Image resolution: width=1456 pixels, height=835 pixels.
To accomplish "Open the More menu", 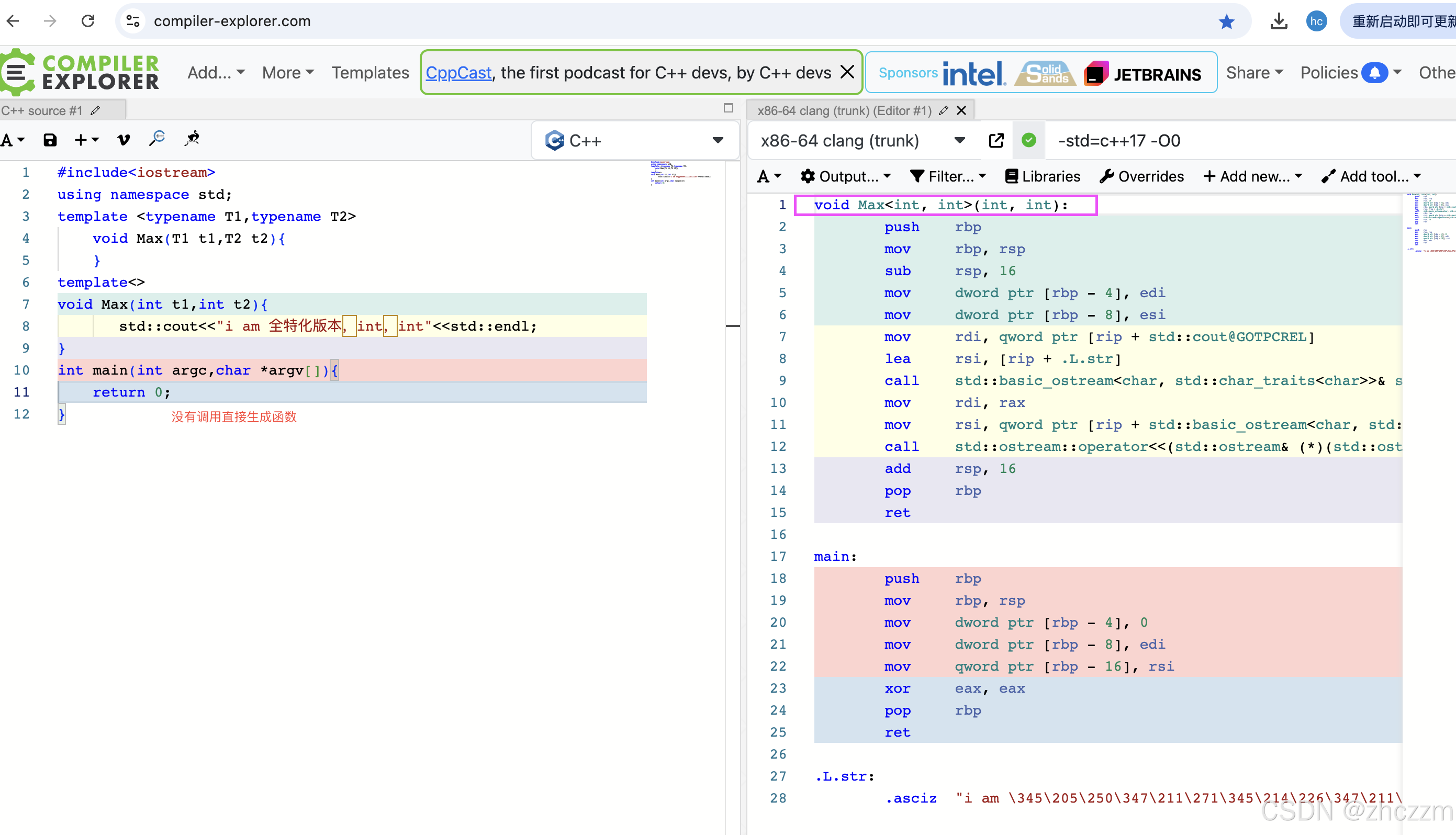I will pos(287,73).
